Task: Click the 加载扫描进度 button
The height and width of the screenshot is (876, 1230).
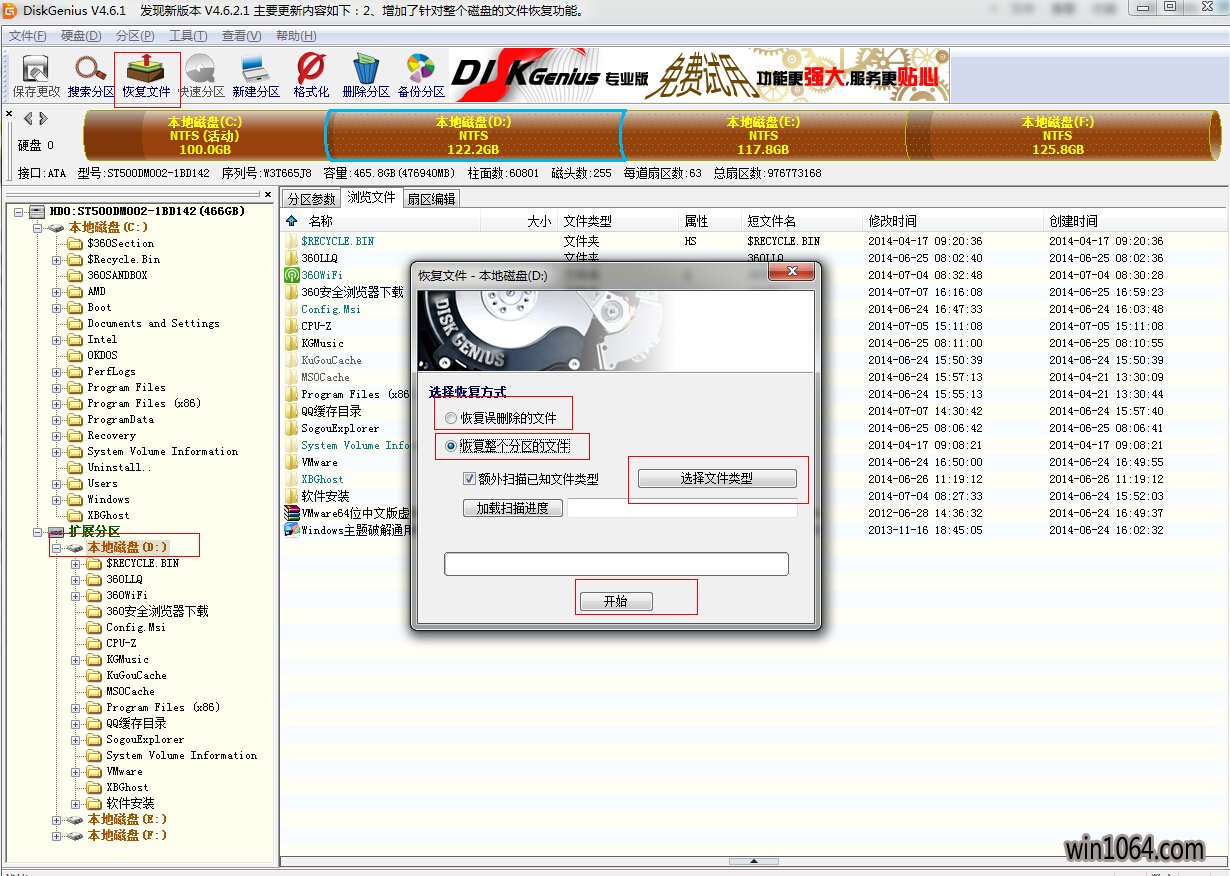Action: tap(513, 508)
